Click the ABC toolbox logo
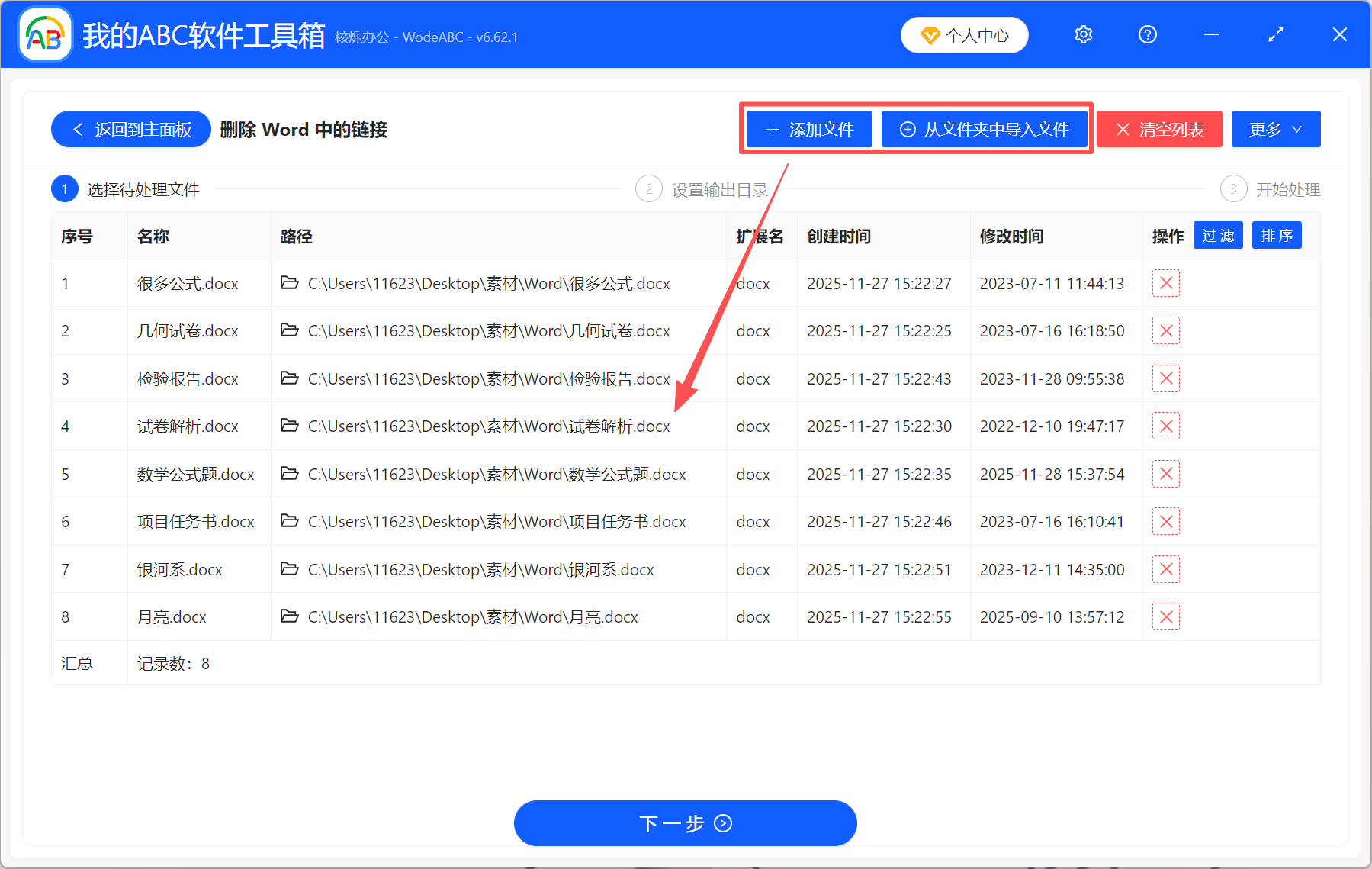1372x869 pixels. [x=44, y=34]
